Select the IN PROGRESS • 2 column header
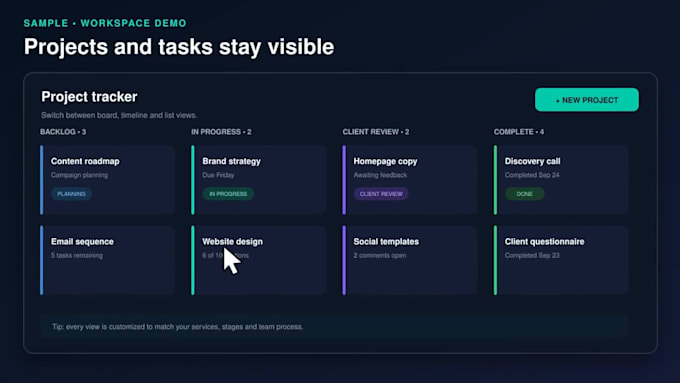 tap(221, 132)
